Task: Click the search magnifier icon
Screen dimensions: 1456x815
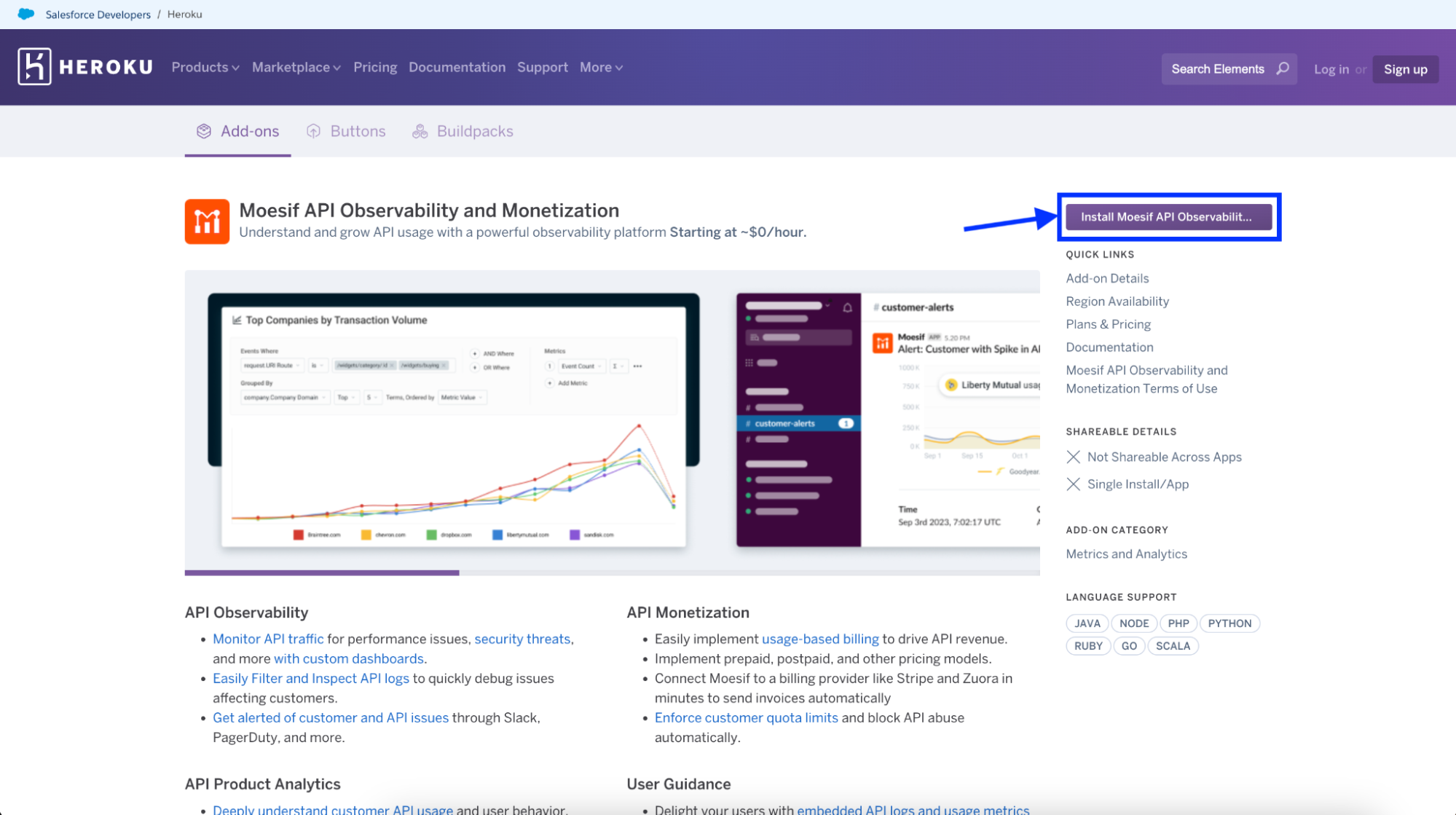Action: point(1282,68)
